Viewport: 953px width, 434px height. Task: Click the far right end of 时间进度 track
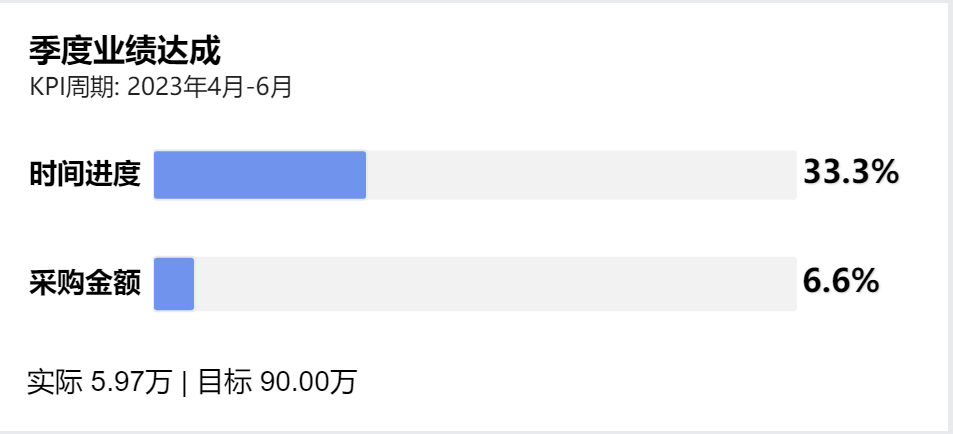tap(793, 174)
